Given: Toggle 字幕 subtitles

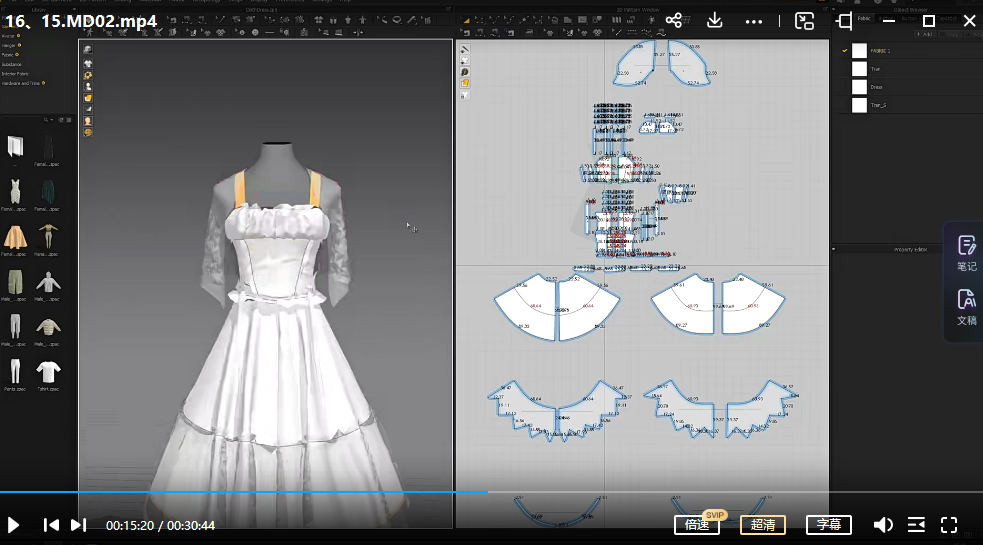Looking at the screenshot, I should (828, 525).
